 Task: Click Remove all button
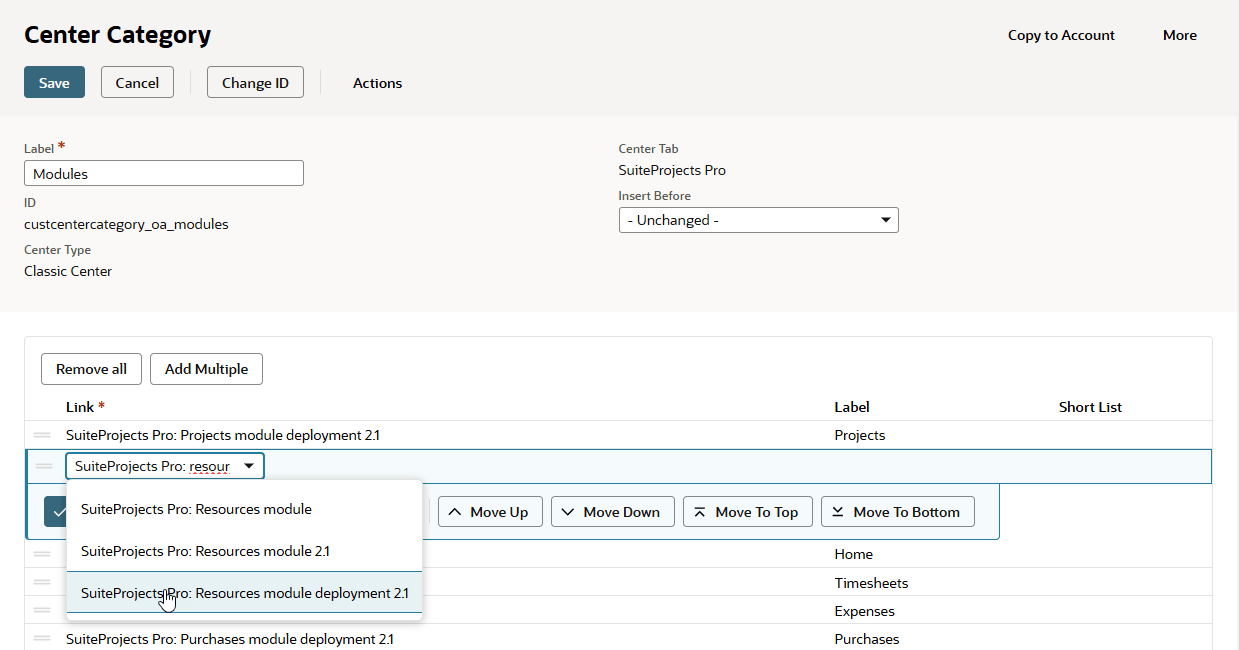[x=91, y=369]
